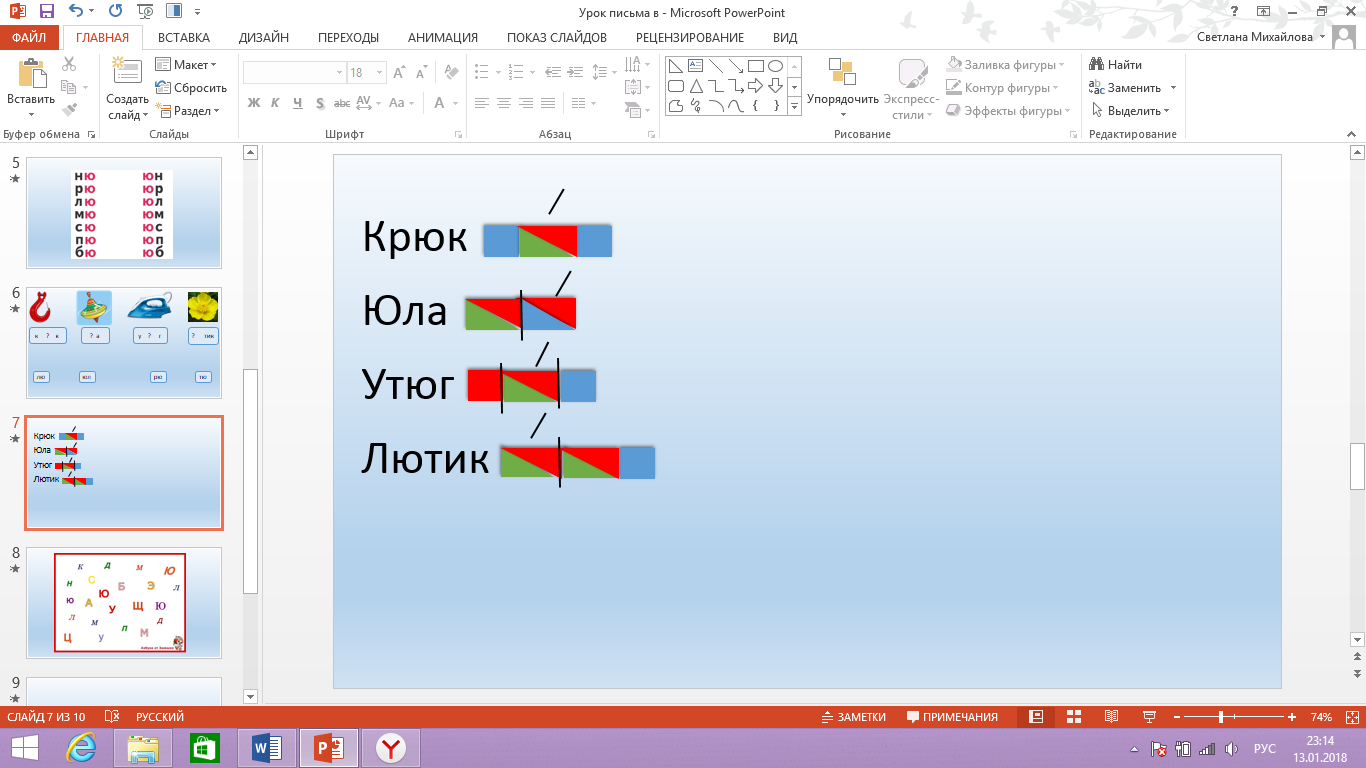The image size is (1366, 768).
Task: Switch to slide sorter view icon
Action: point(1074,717)
